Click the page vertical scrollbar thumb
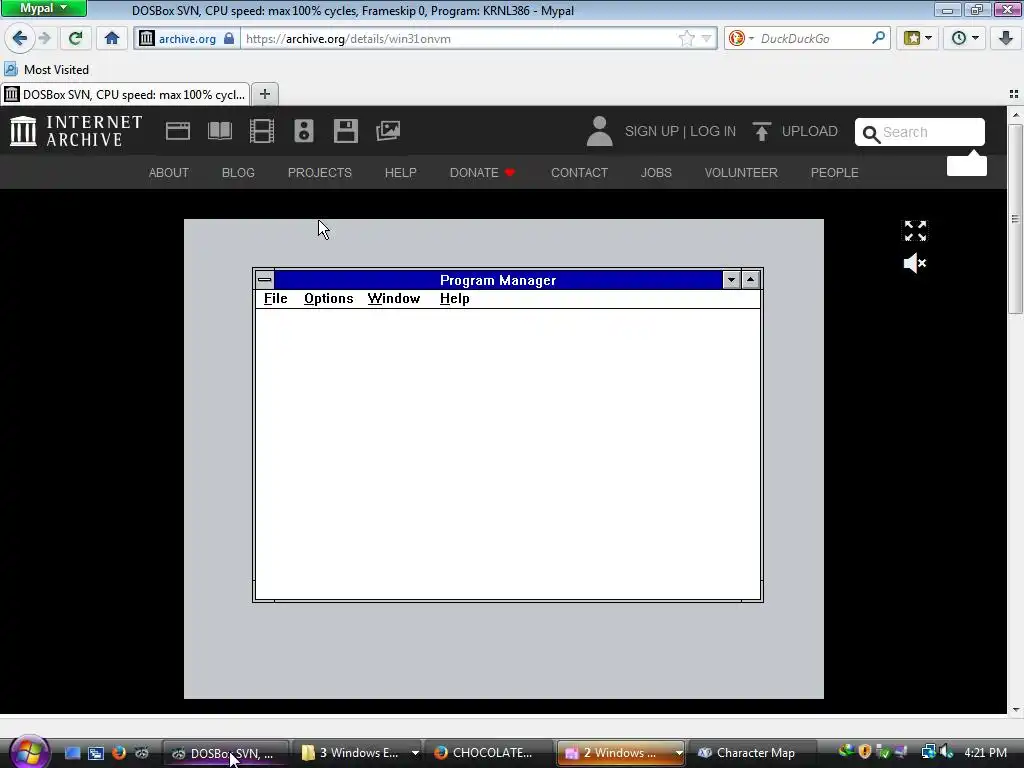 tap(1015, 218)
